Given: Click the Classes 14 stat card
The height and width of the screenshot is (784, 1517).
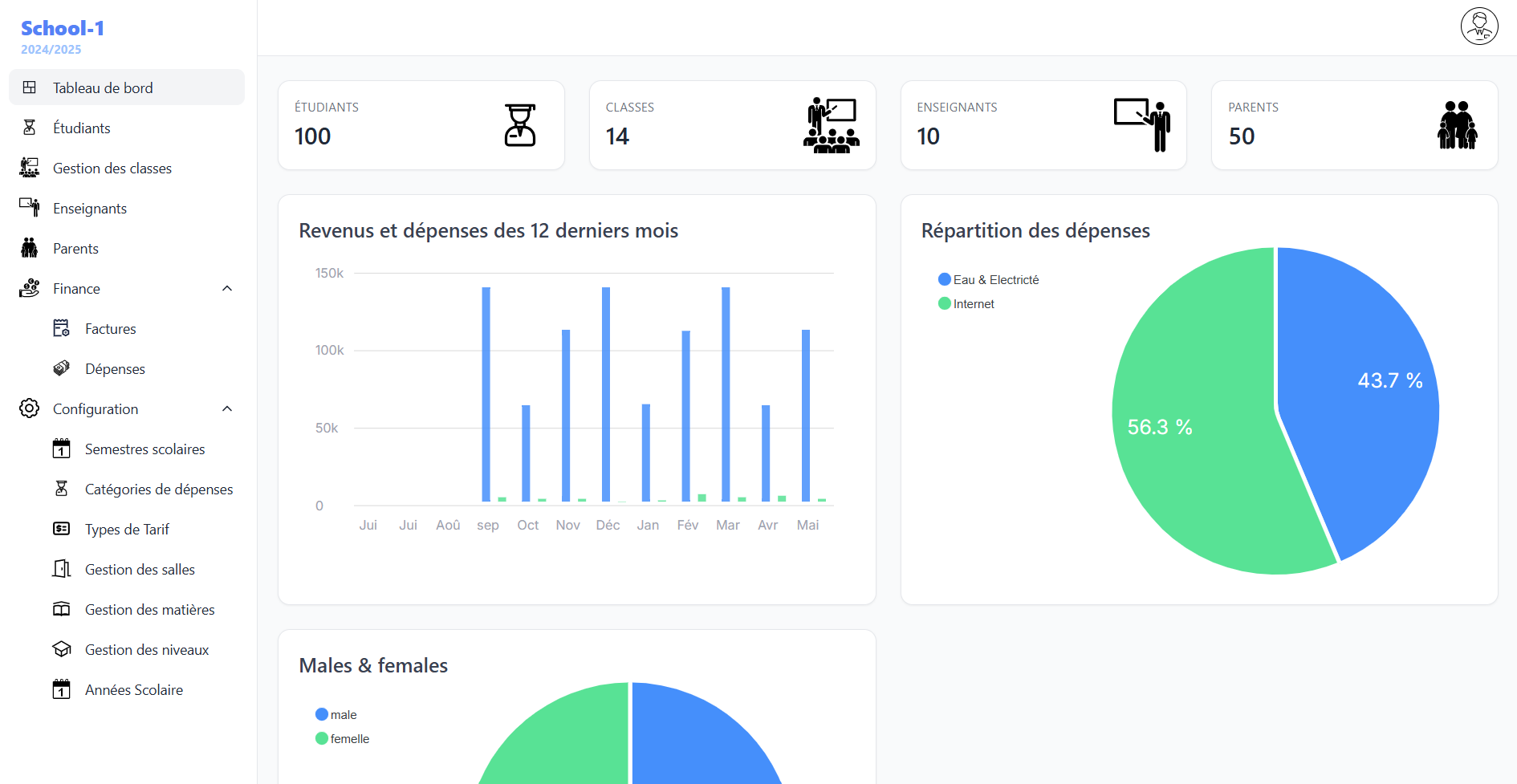Looking at the screenshot, I should coord(733,125).
